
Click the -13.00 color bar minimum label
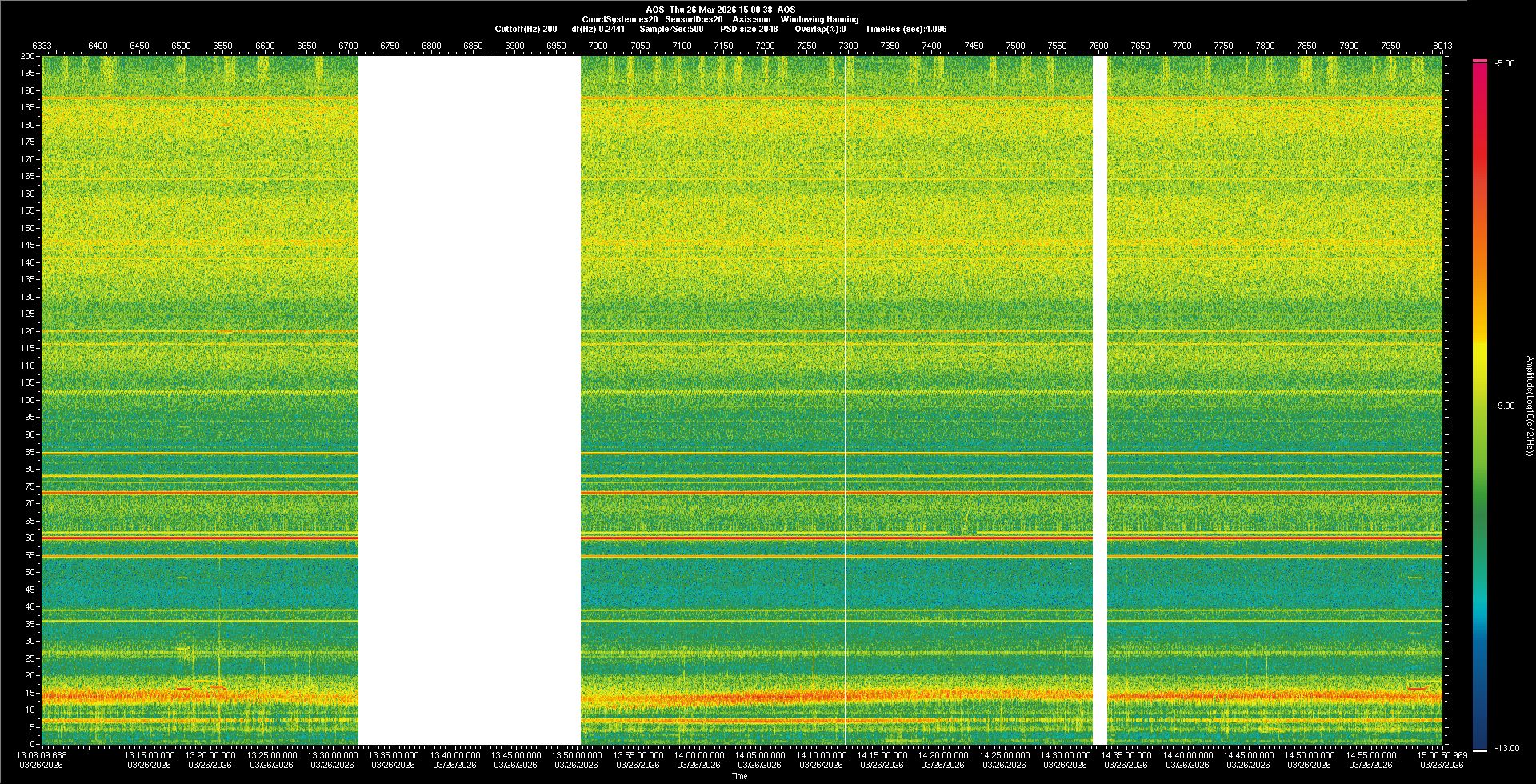tap(1507, 748)
